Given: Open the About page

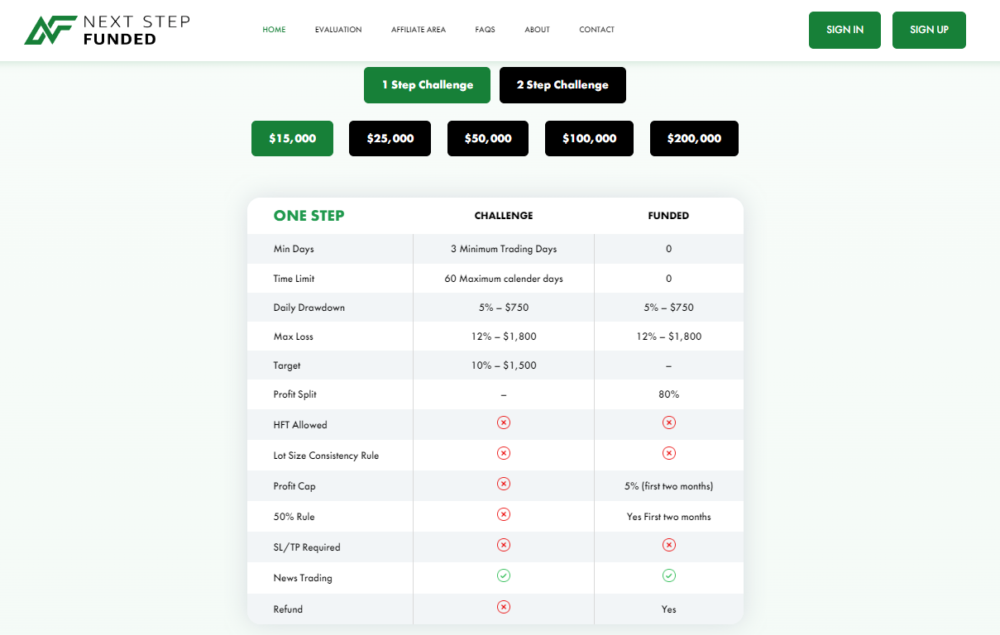Looking at the screenshot, I should coord(537,29).
